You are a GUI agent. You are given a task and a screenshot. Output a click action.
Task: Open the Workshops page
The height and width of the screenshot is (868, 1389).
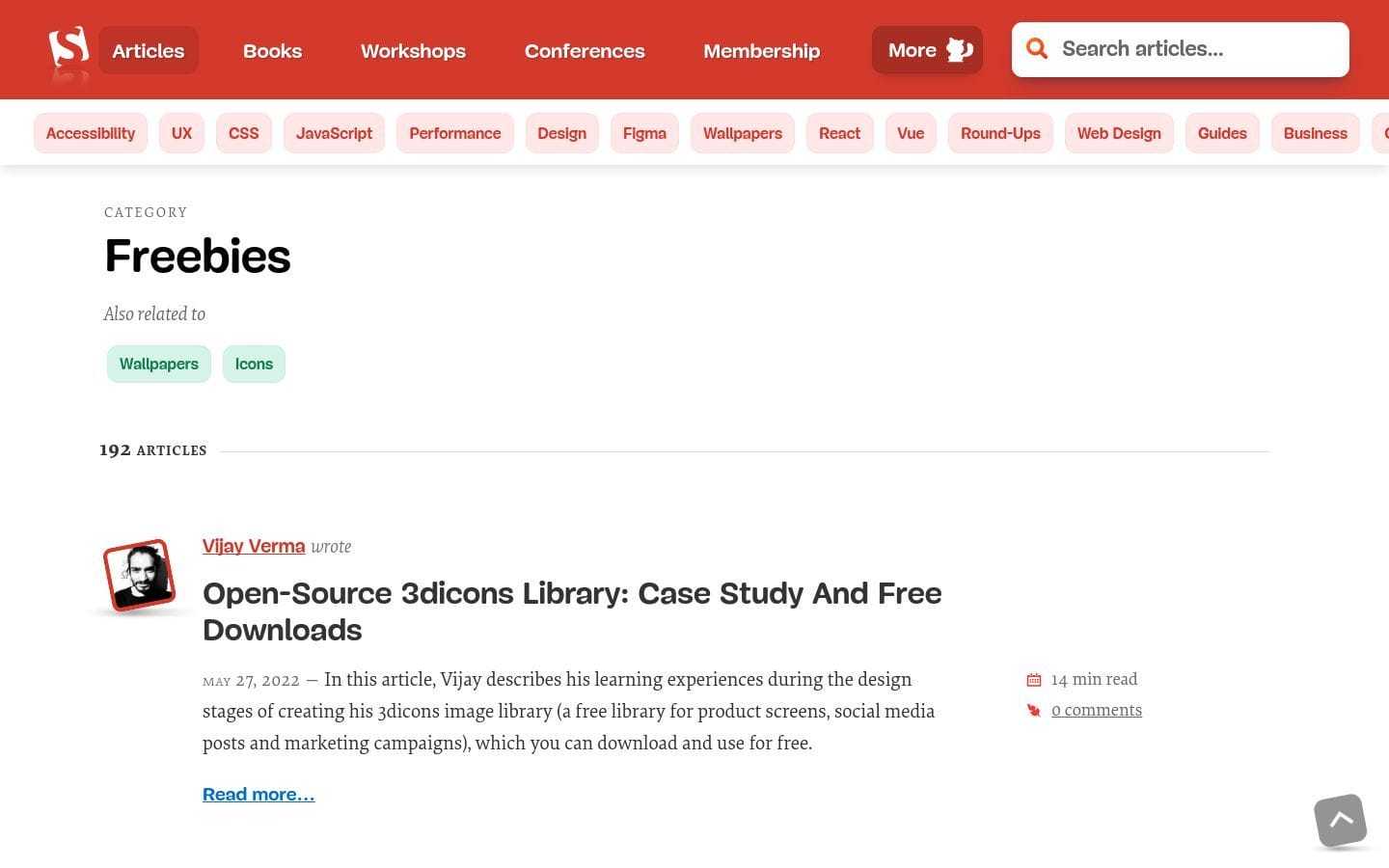413,51
